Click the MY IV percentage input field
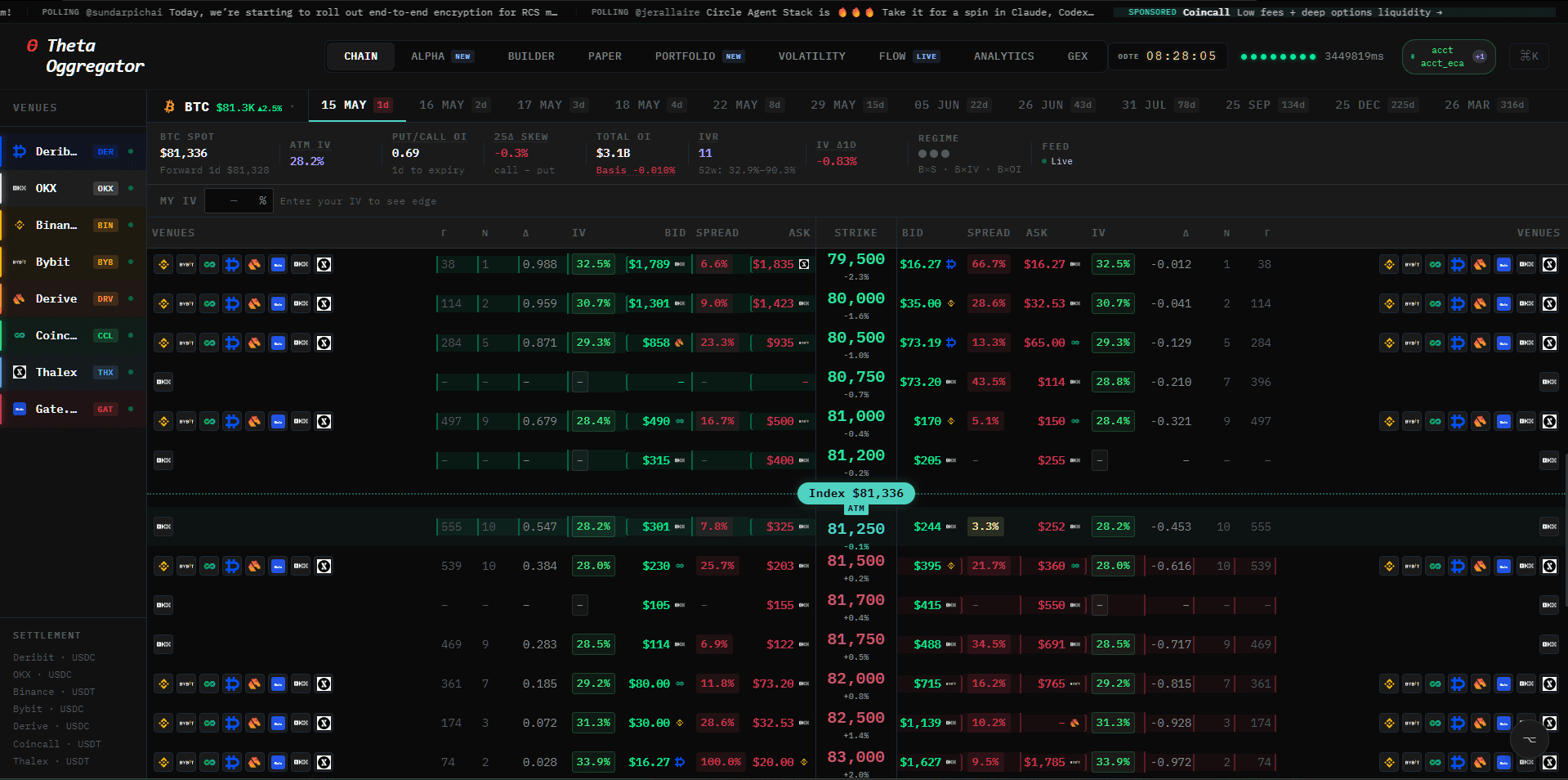 pyautogui.click(x=239, y=200)
